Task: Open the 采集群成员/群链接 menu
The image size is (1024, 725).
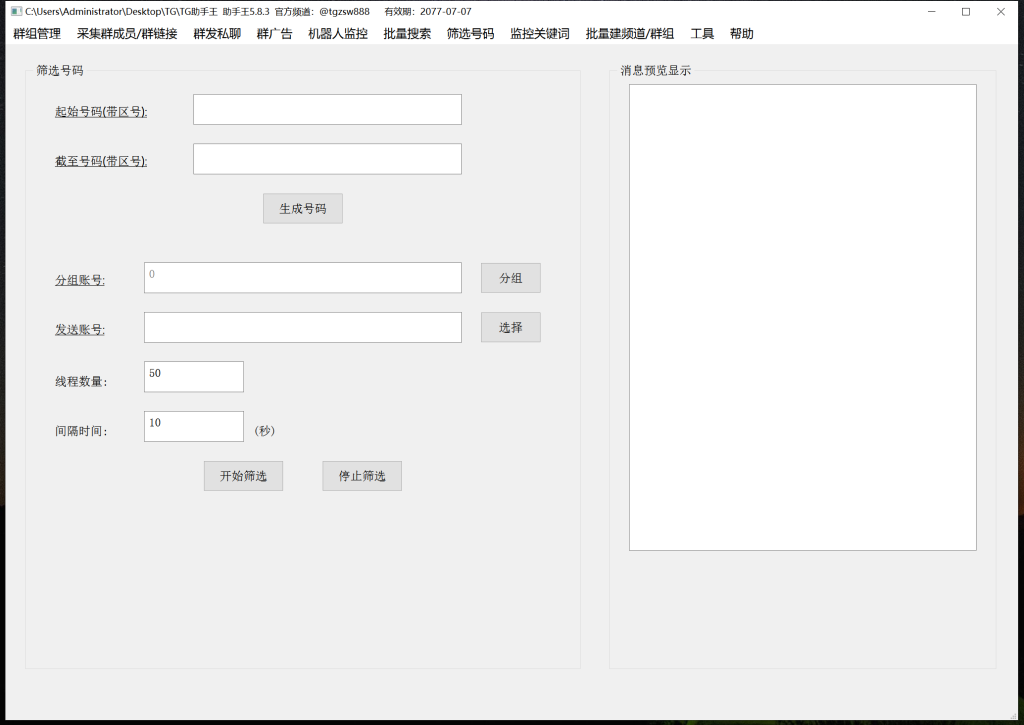Action: pyautogui.click(x=127, y=34)
